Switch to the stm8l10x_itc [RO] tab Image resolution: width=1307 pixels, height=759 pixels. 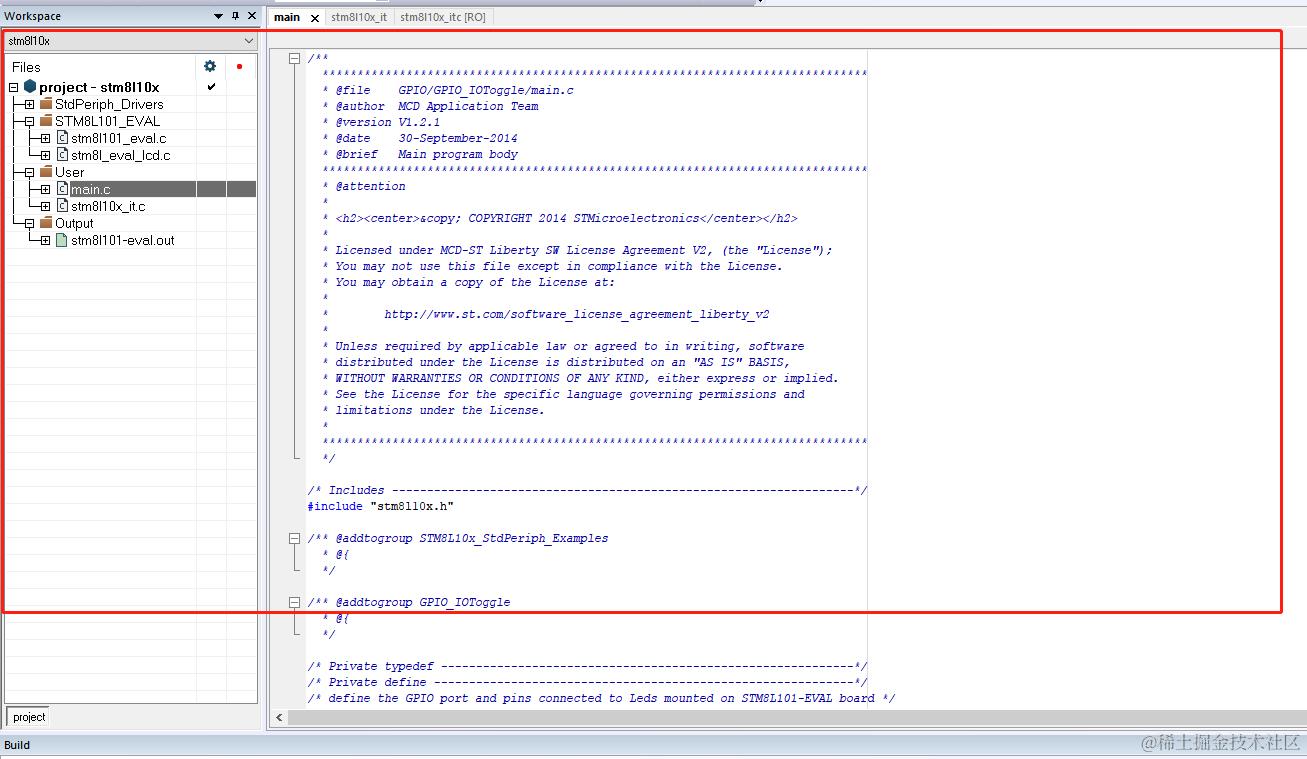tap(443, 17)
